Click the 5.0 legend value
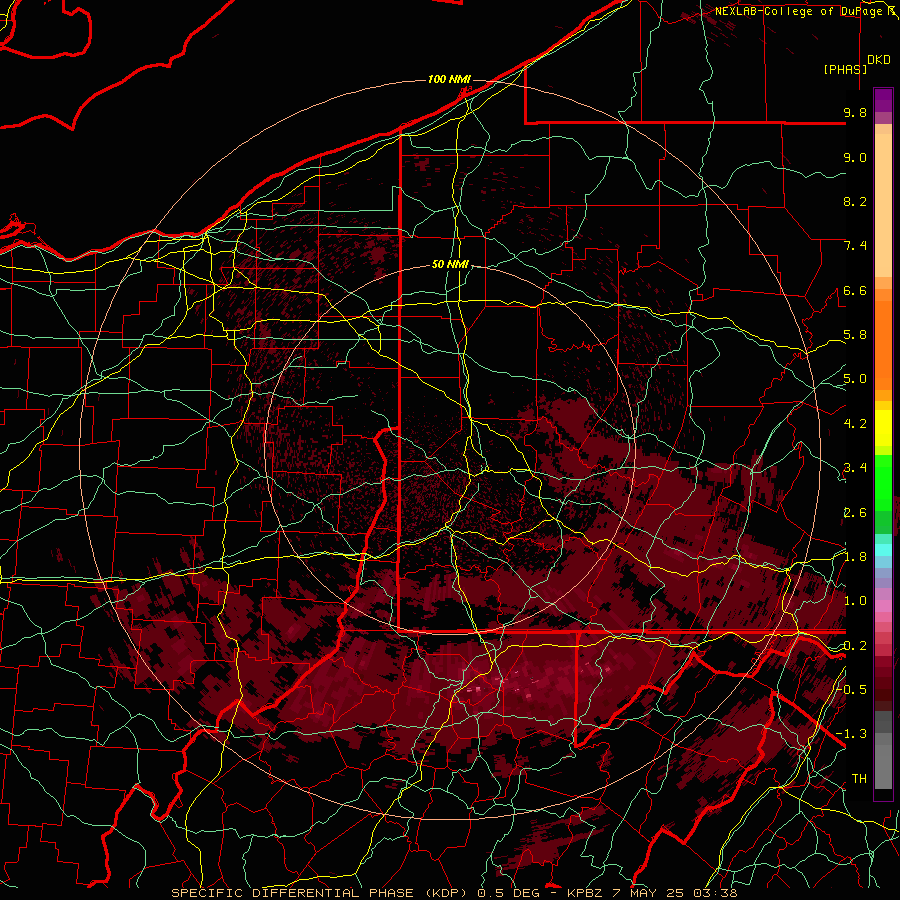 click(x=855, y=379)
